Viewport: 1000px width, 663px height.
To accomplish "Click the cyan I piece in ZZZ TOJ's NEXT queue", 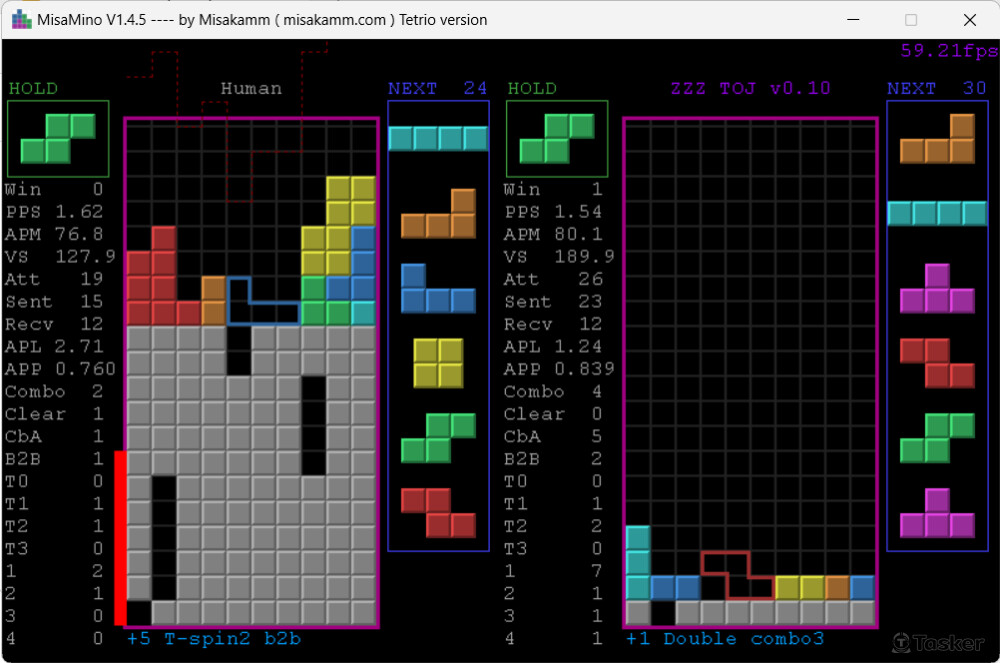I will click(x=937, y=213).
